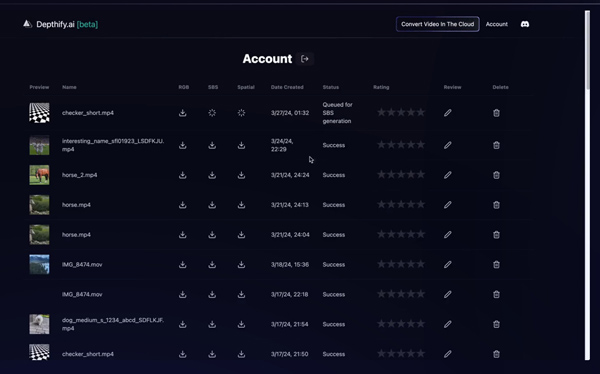The image size is (600, 374).
Task: Download RGB for IMG_8474.mov dated 3/18/24
Action: coord(183,265)
